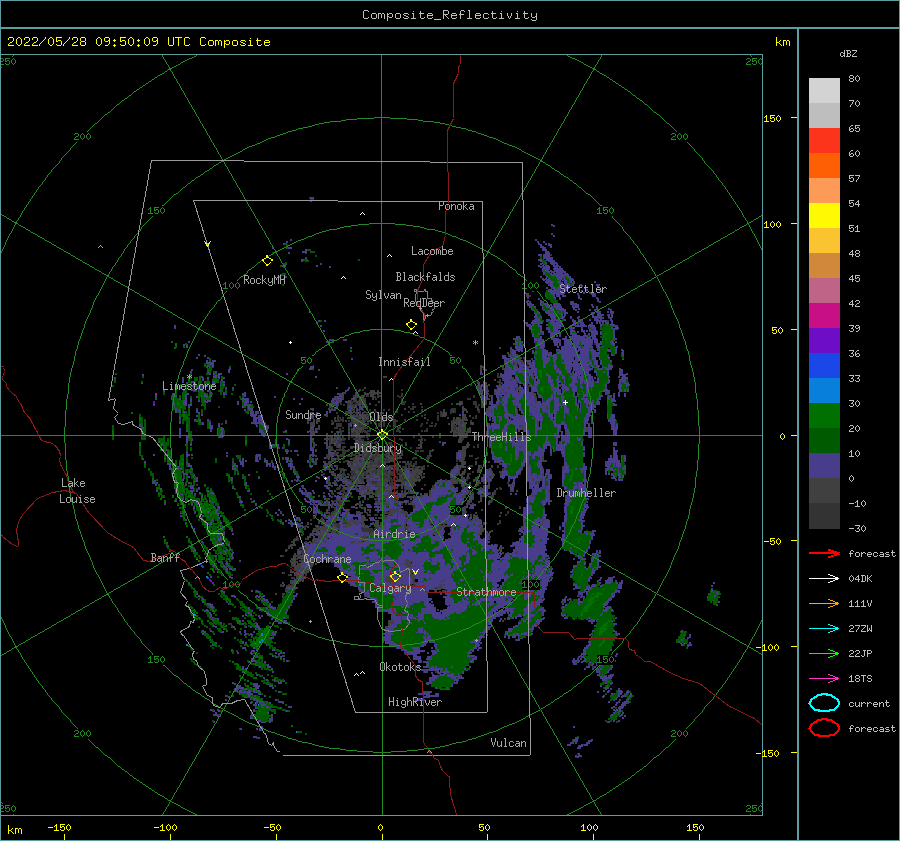Click the Lacombe city label
Screen dimensions: 900x841
point(432,251)
